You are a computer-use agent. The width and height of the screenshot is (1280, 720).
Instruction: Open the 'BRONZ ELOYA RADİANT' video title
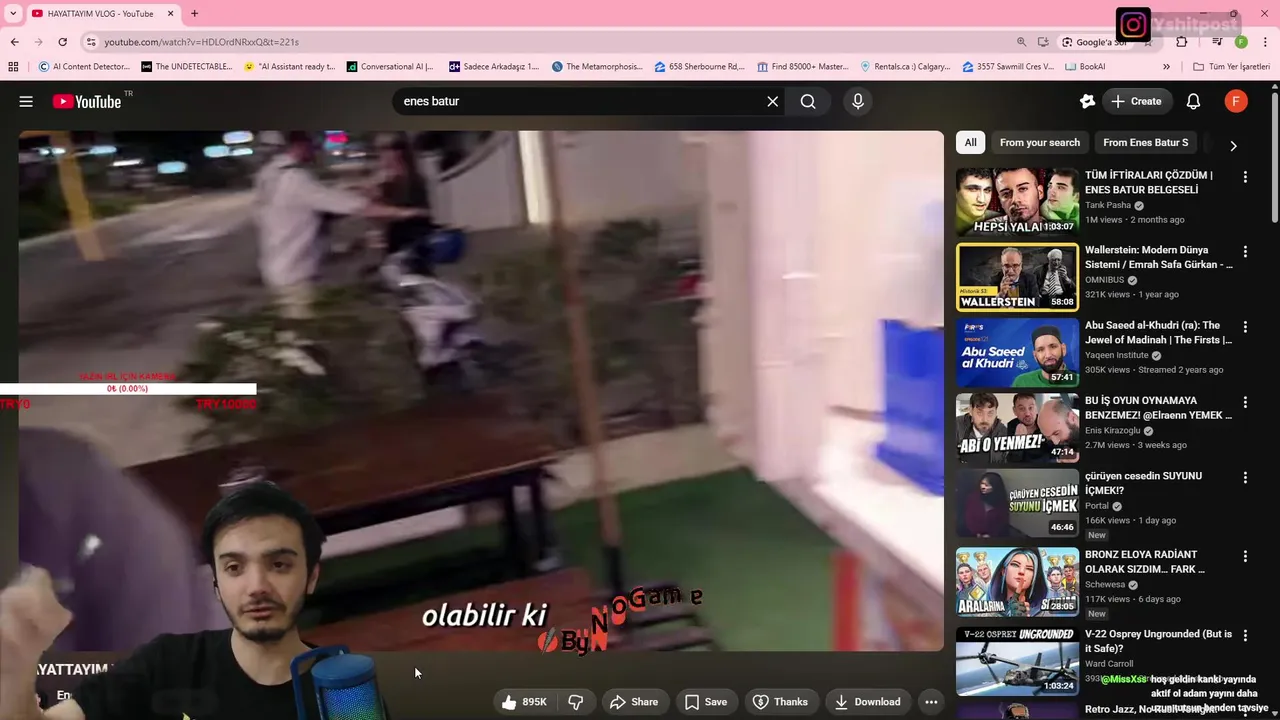coord(1145,562)
